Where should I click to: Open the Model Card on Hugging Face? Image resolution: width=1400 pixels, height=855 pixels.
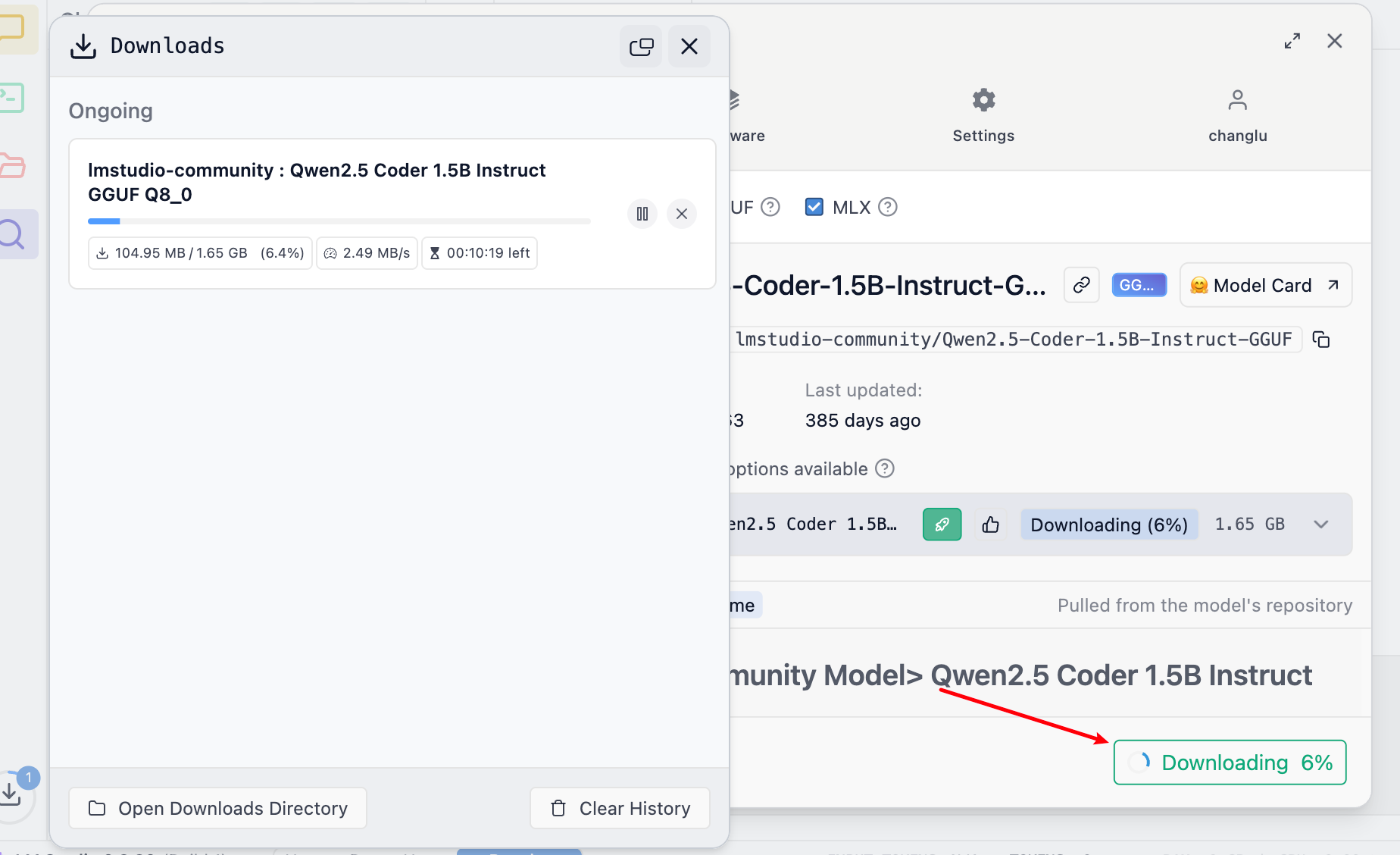(1266, 285)
